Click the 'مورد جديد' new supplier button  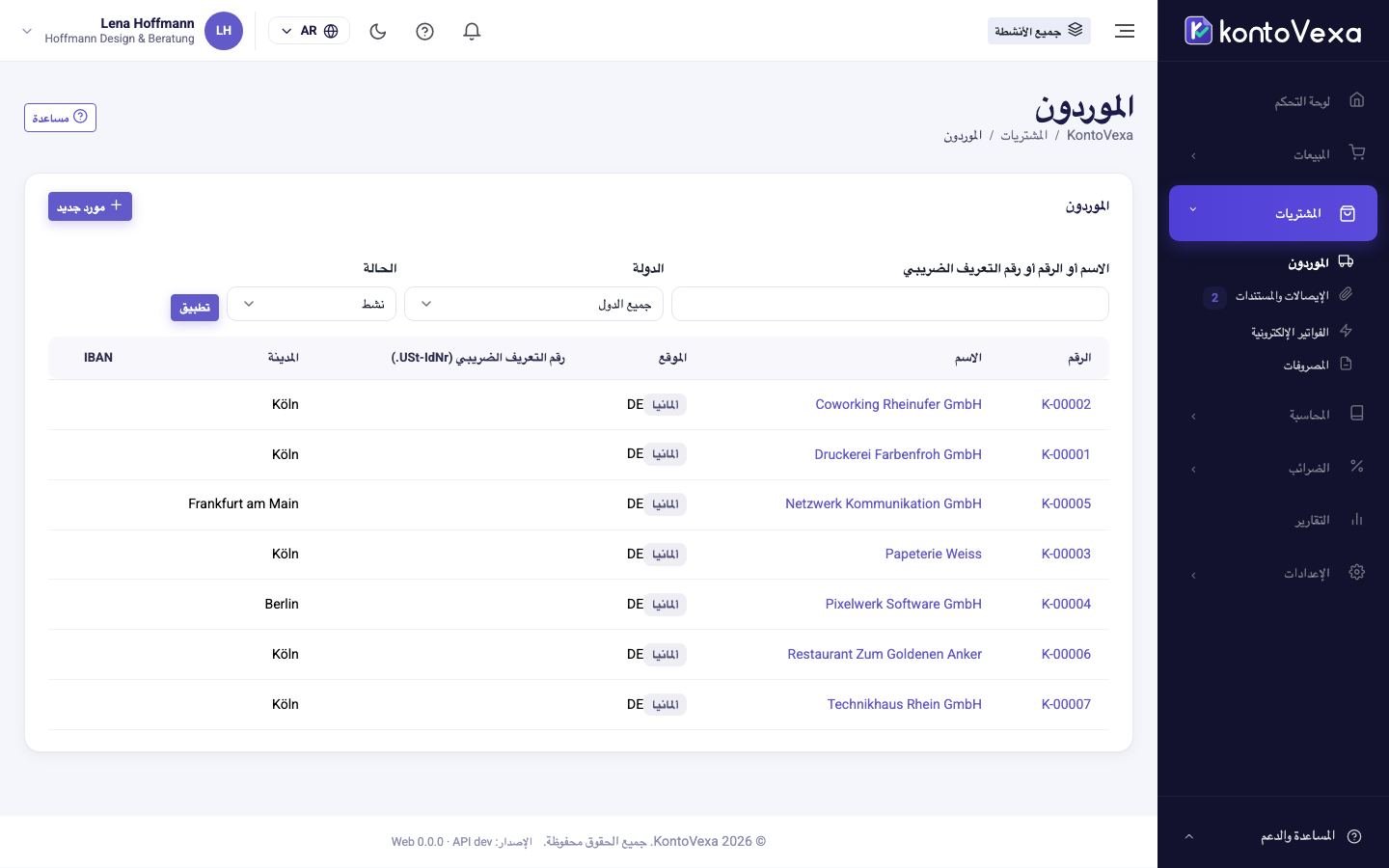pos(90,206)
